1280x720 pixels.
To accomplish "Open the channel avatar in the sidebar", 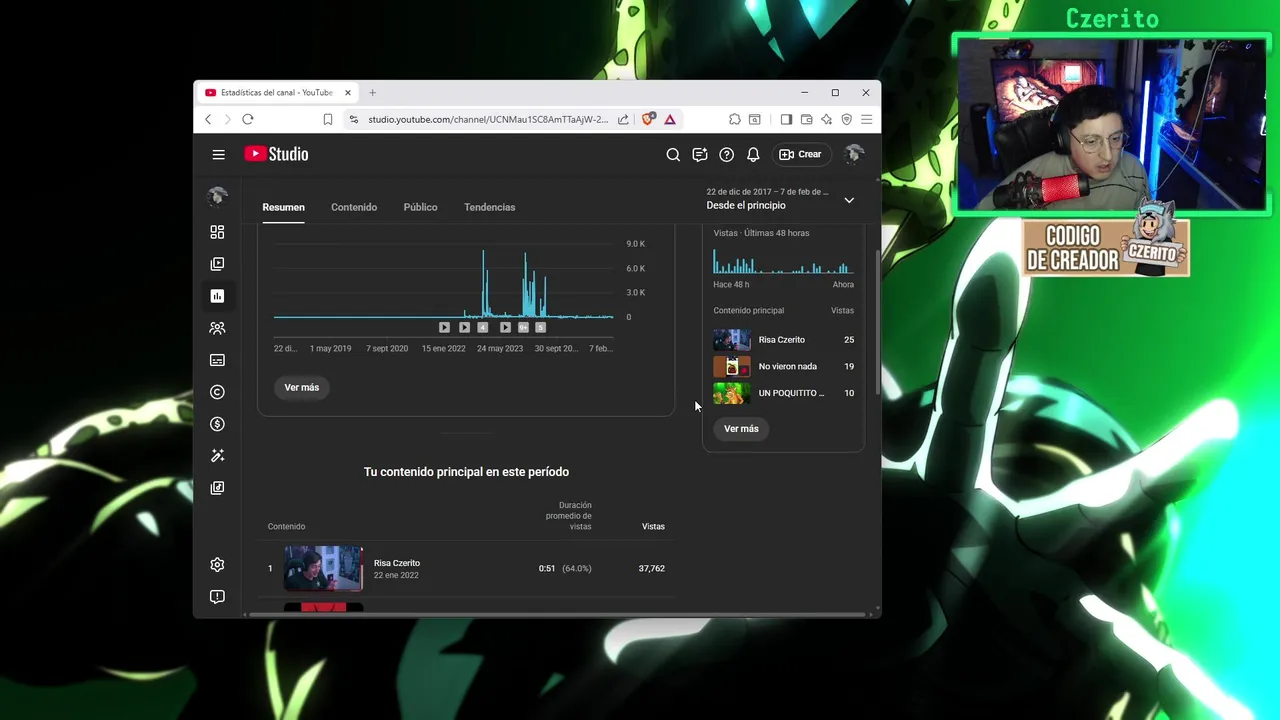I will pyautogui.click(x=217, y=197).
